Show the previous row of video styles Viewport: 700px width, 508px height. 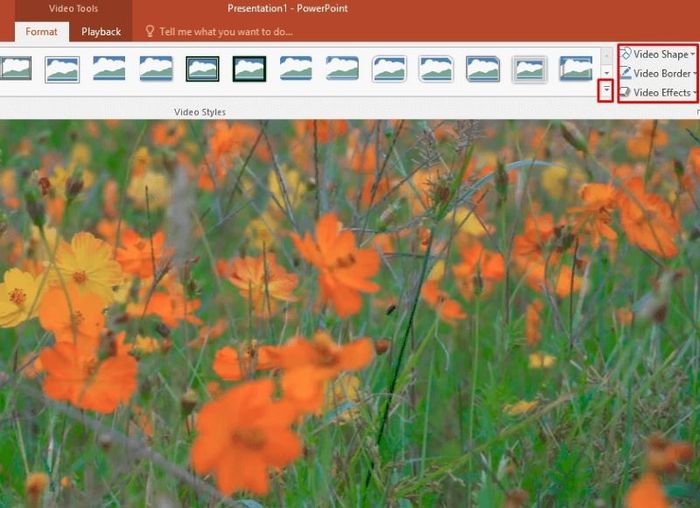tap(606, 55)
